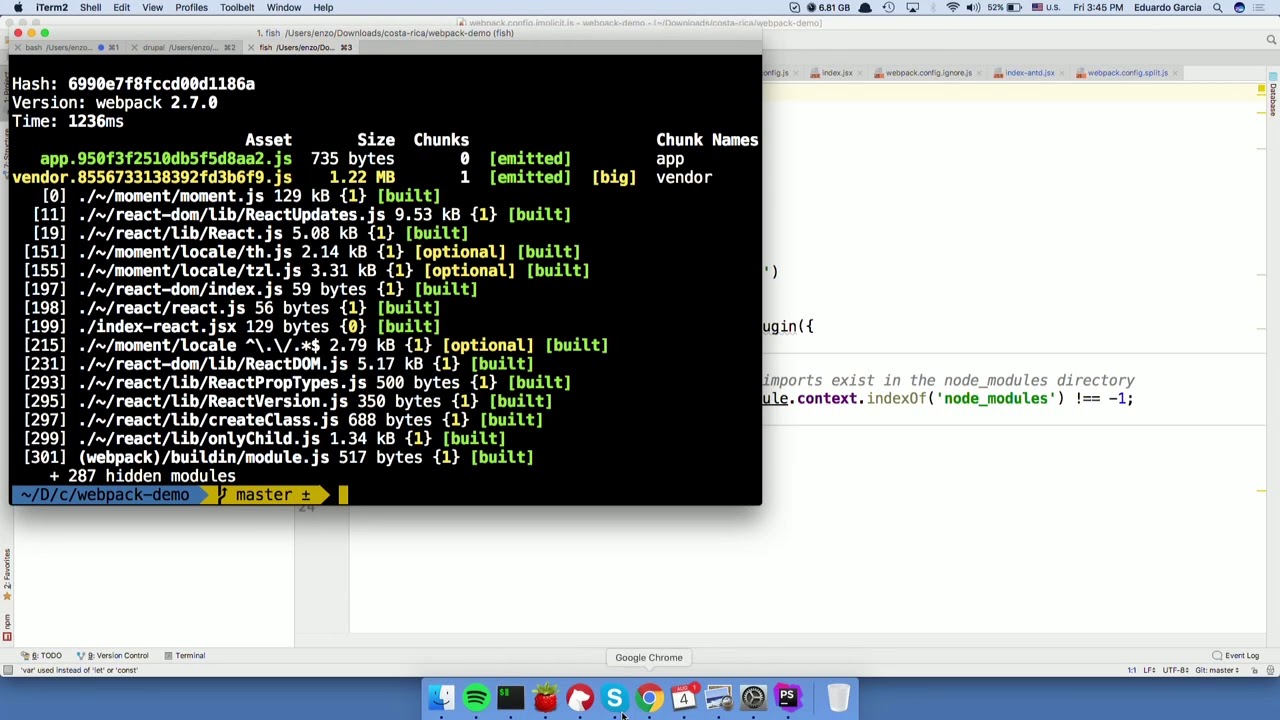Open Spotify from the Dock
Screen dimensions: 1280x720
point(476,697)
